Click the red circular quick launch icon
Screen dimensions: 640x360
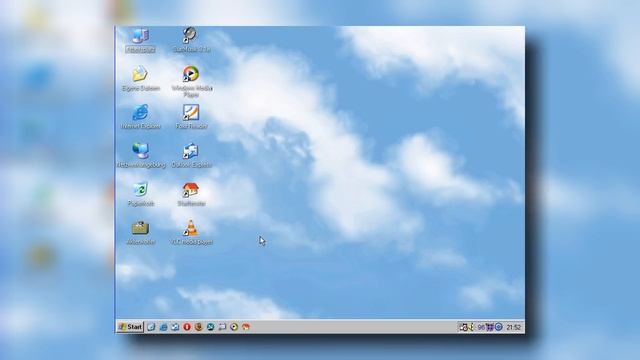tap(187, 327)
